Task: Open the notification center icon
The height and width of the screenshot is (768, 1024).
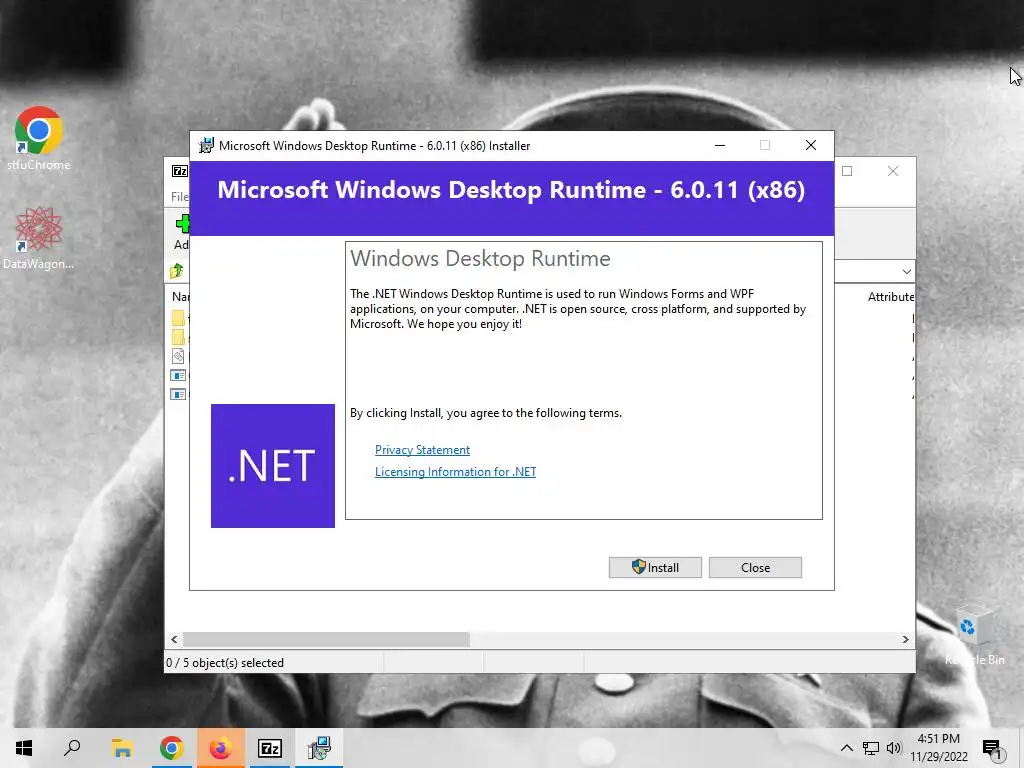Action: click(993, 748)
